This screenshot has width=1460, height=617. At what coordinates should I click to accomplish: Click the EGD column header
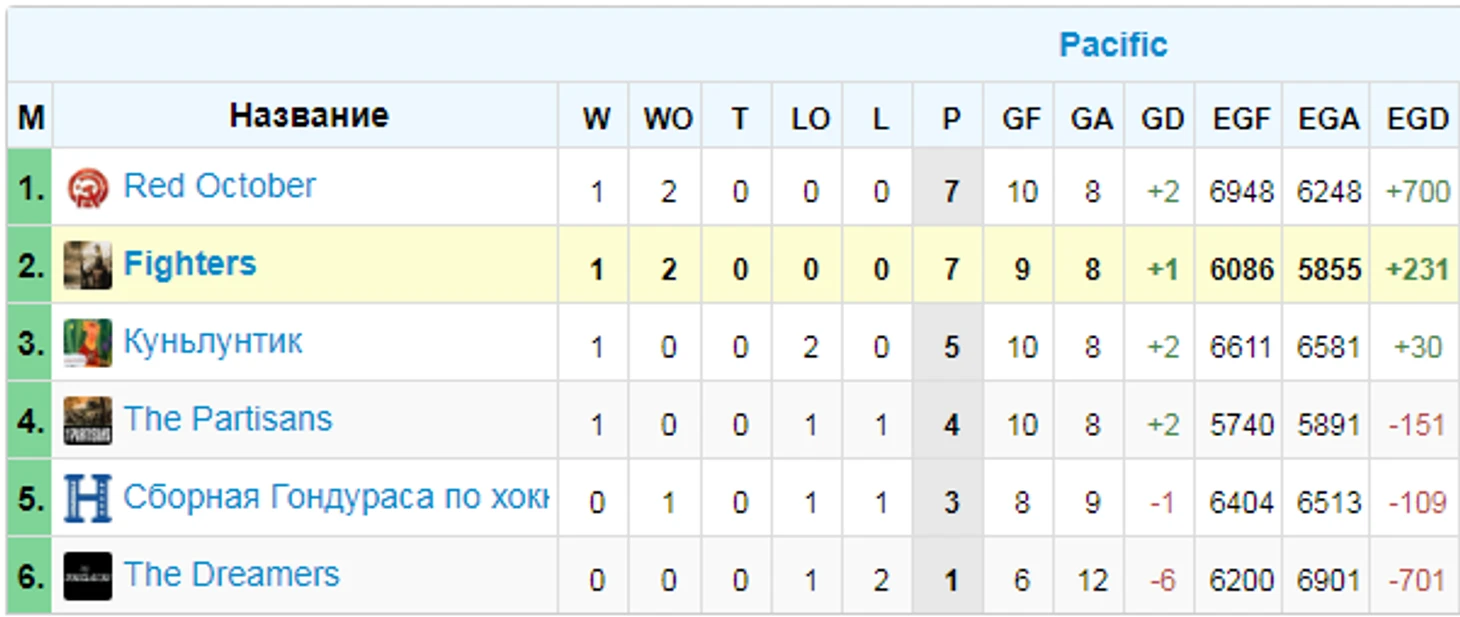coord(1416,119)
